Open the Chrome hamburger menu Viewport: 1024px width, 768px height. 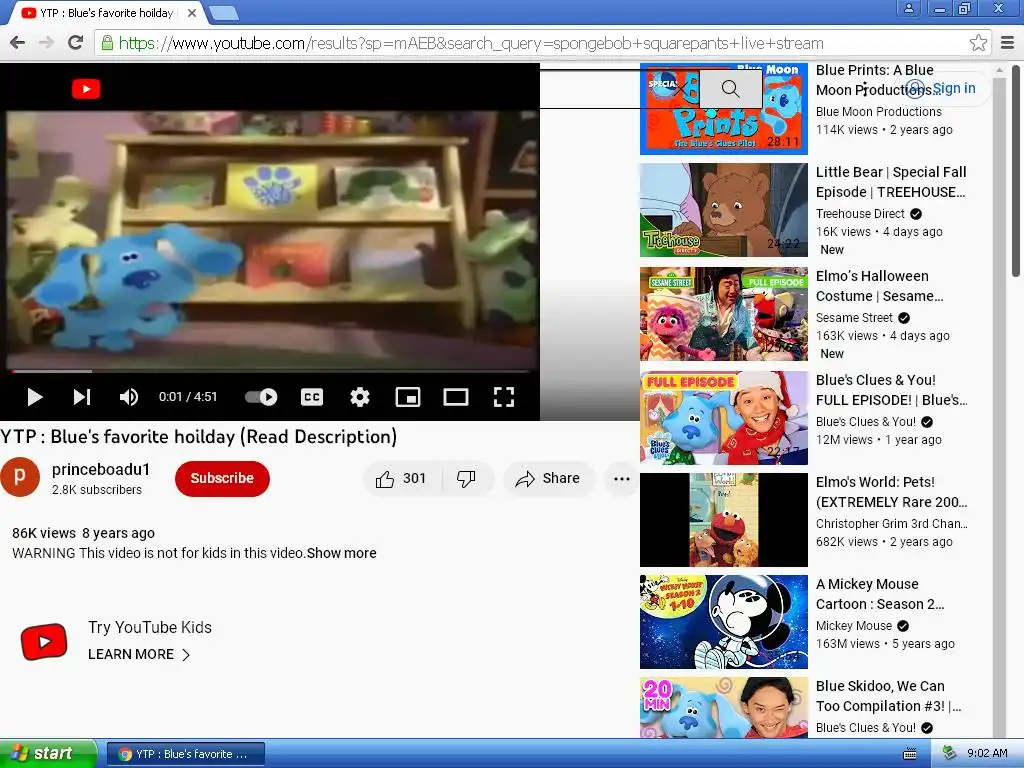tap(1008, 43)
